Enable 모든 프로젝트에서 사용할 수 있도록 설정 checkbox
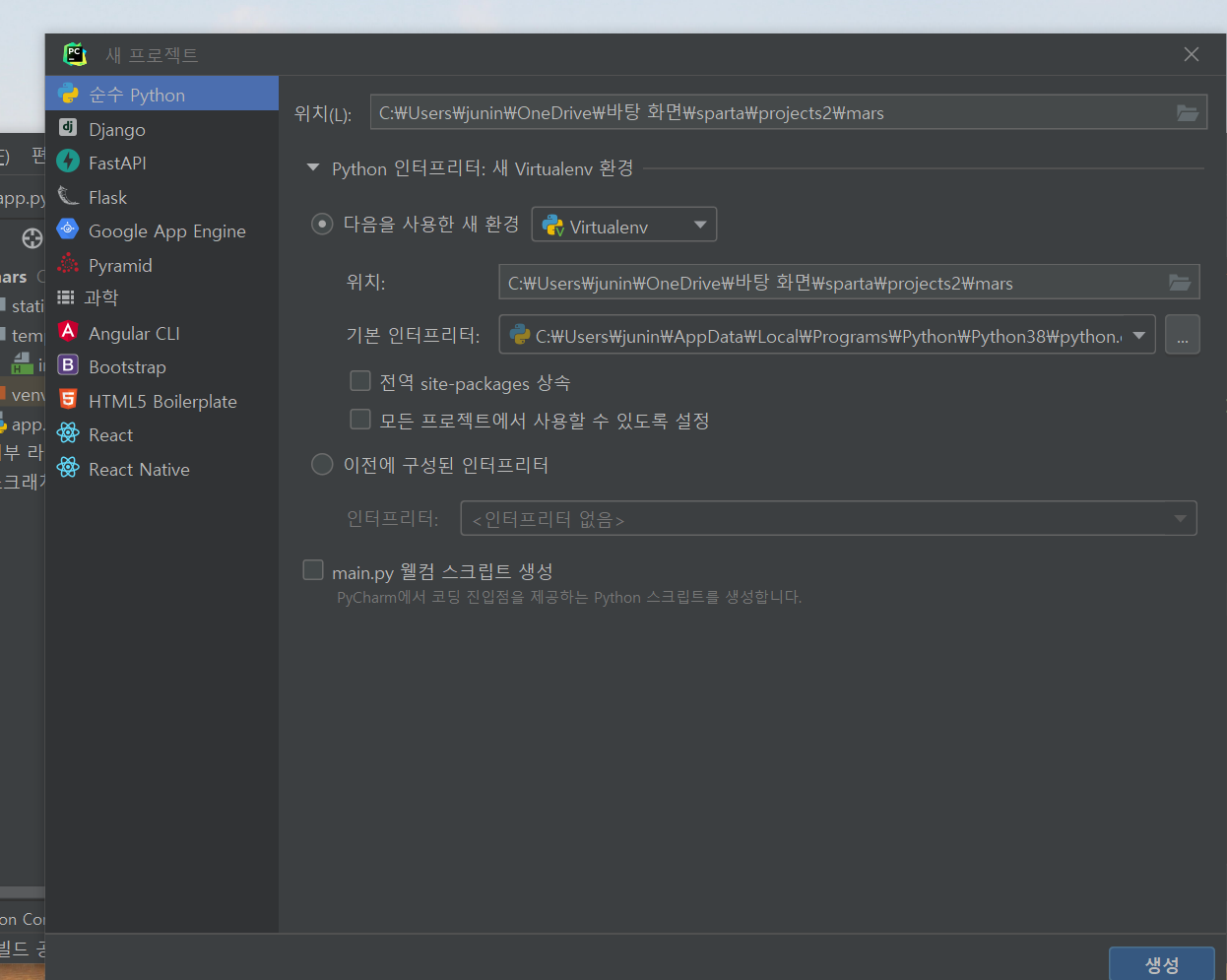The height and width of the screenshot is (980, 1227). [x=360, y=420]
